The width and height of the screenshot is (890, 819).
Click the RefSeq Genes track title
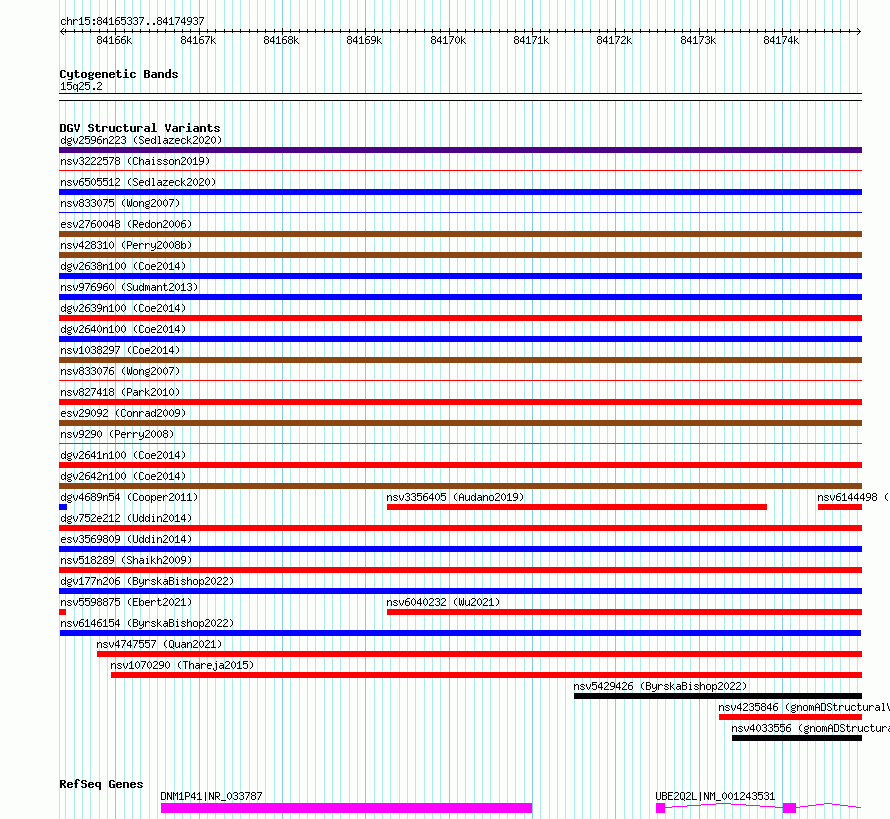click(101, 784)
